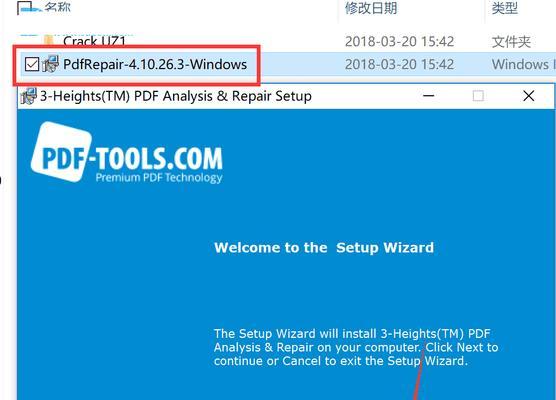Image resolution: width=556 pixels, height=400 pixels.
Task: Click the Crack UZ1 folder date entry
Action: 399,41
